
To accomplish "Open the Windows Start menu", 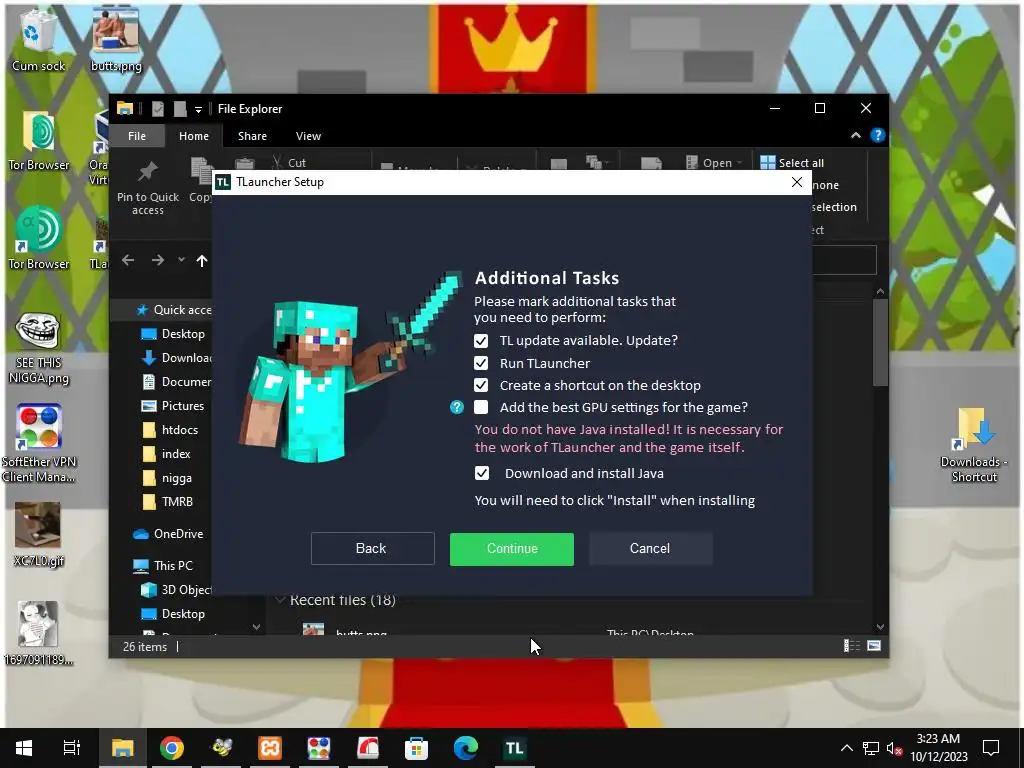I will click(x=24, y=748).
